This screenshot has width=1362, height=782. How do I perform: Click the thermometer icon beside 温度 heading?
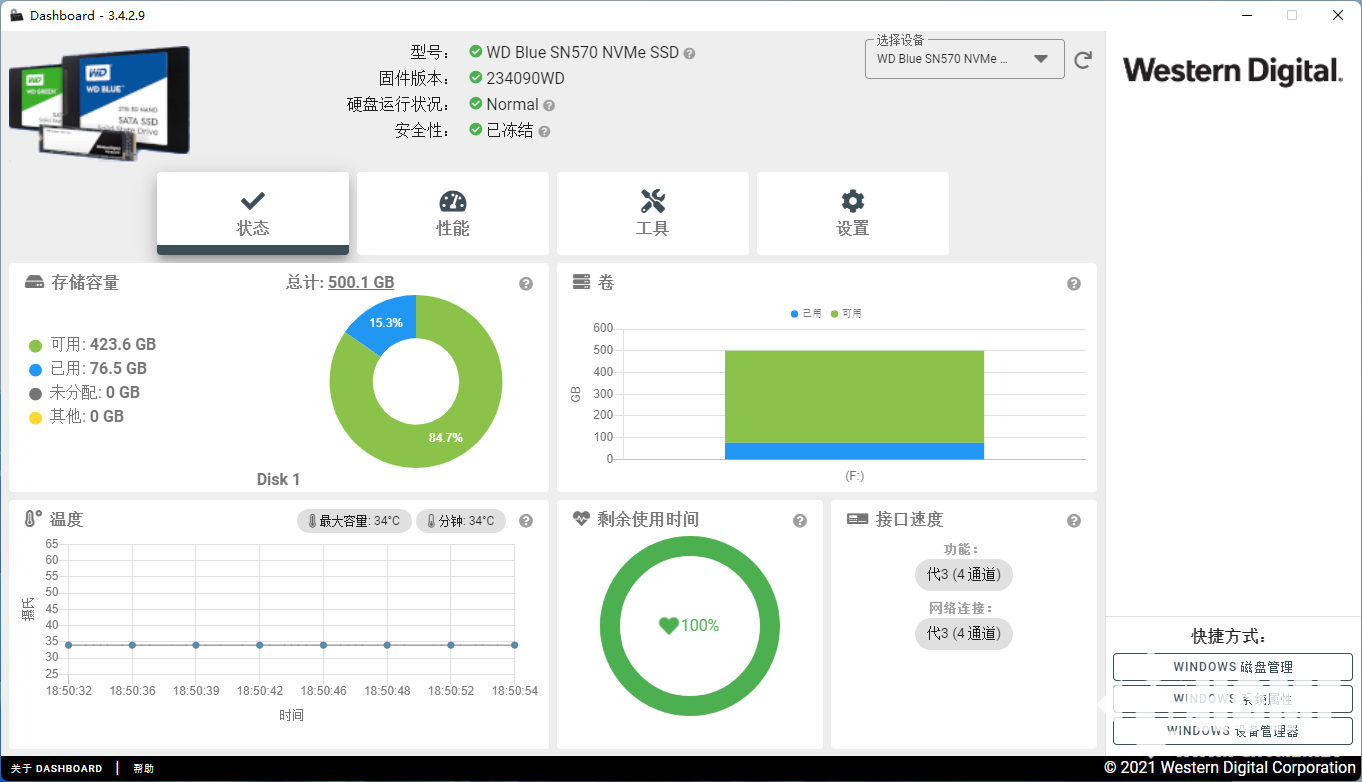pos(33,519)
